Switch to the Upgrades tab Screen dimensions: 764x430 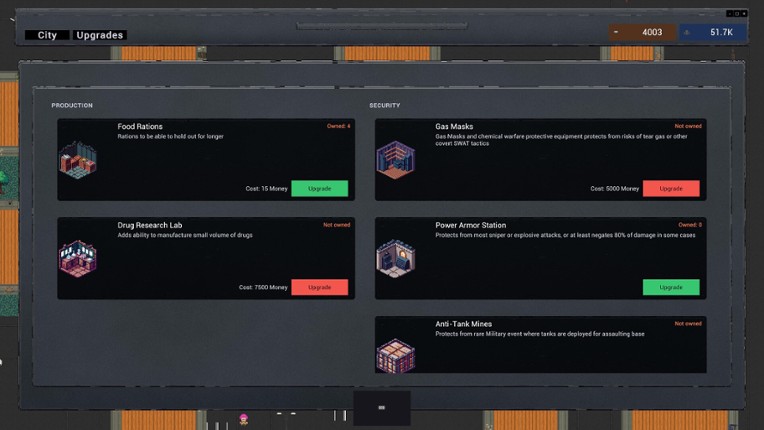tap(100, 35)
